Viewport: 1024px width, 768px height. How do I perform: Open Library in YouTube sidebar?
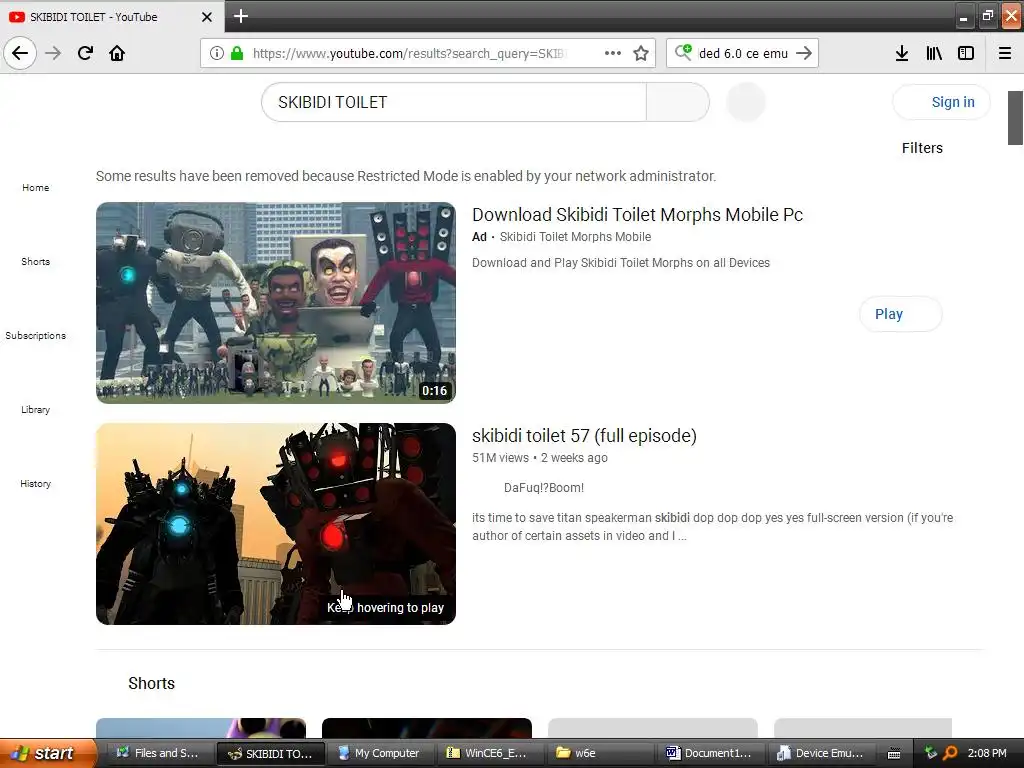35,409
